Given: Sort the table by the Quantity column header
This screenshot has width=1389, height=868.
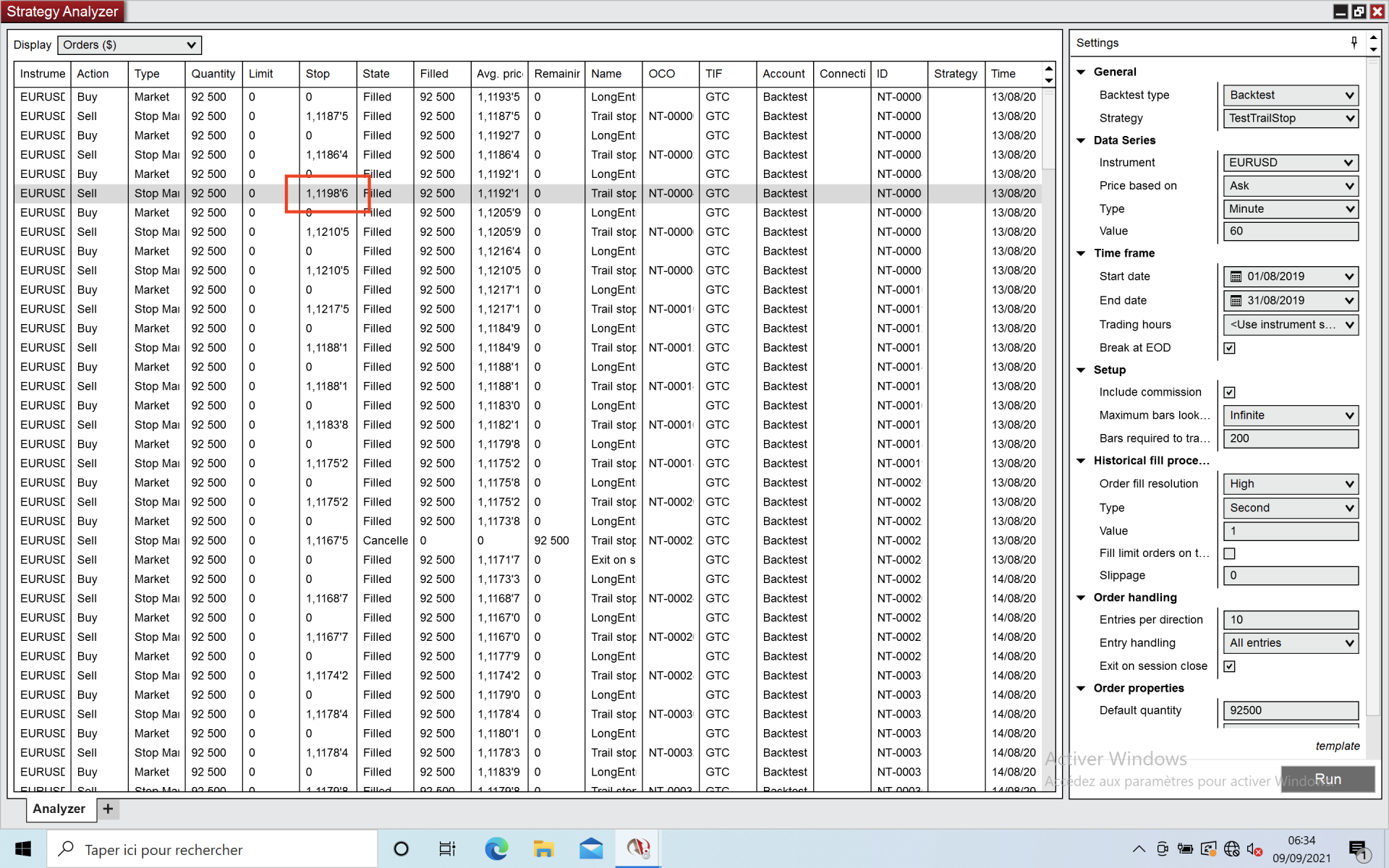Looking at the screenshot, I should 213,74.
